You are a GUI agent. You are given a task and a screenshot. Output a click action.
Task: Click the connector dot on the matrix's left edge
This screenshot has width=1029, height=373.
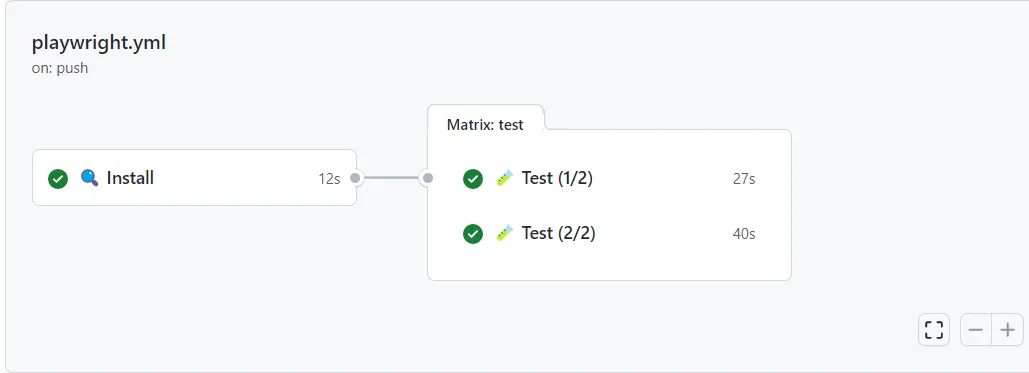(x=428, y=178)
